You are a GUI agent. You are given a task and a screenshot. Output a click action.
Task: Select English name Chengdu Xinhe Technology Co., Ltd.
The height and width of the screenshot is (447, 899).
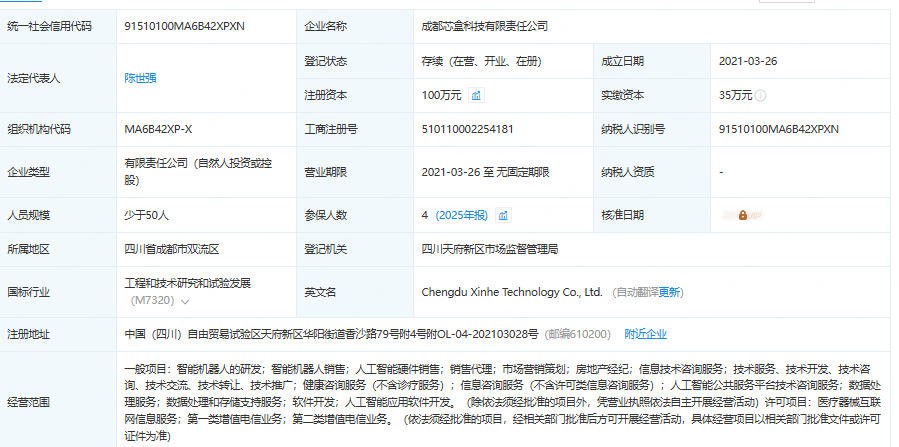512,292
